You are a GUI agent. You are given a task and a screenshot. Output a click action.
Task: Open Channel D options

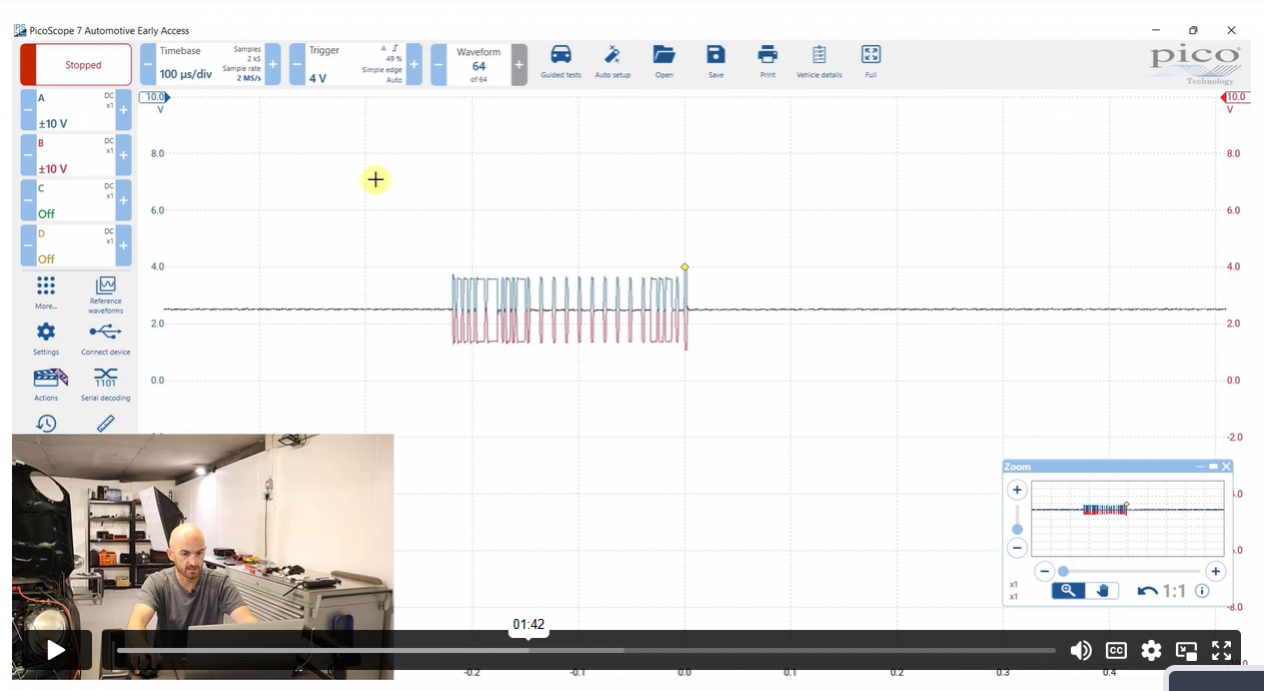point(76,245)
